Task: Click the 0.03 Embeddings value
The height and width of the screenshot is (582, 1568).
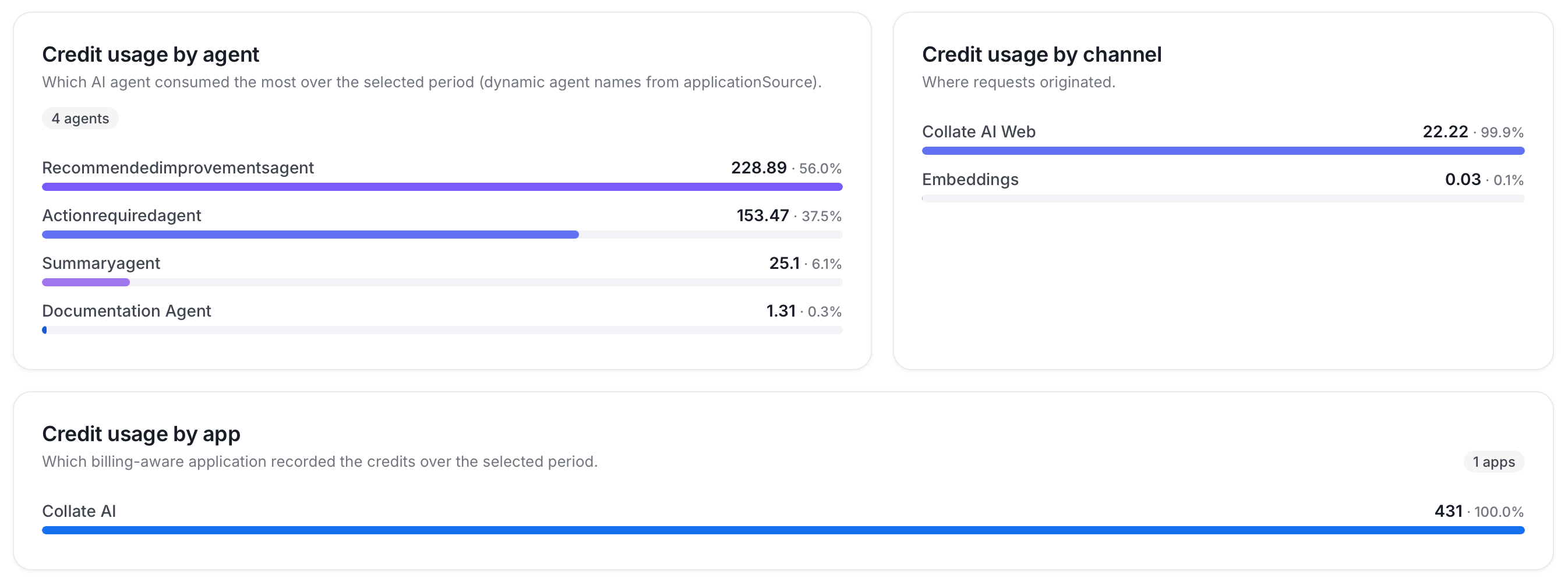Action: [x=1463, y=180]
